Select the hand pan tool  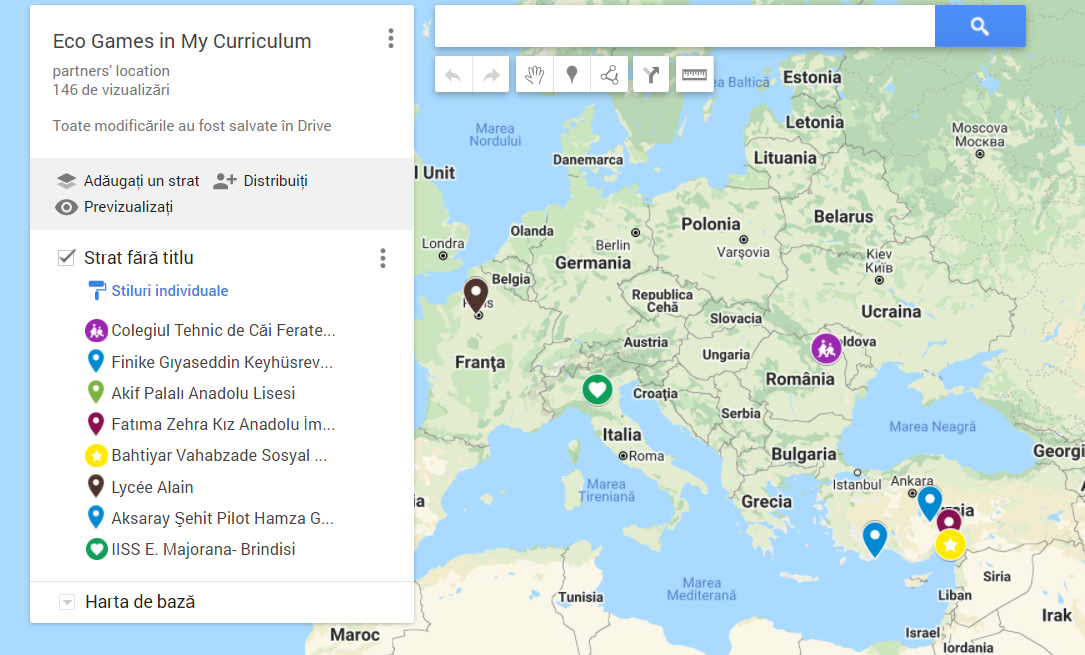534,75
